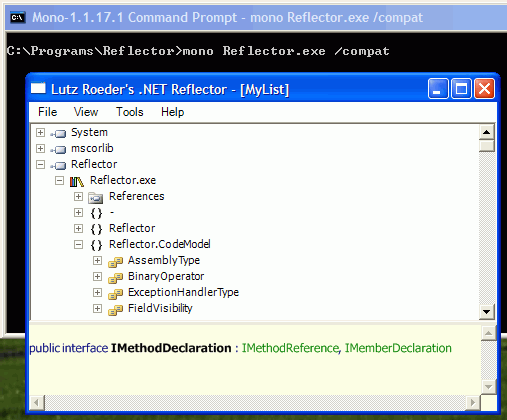Open the Help menu
The height and width of the screenshot is (420, 507).
click(x=172, y=112)
